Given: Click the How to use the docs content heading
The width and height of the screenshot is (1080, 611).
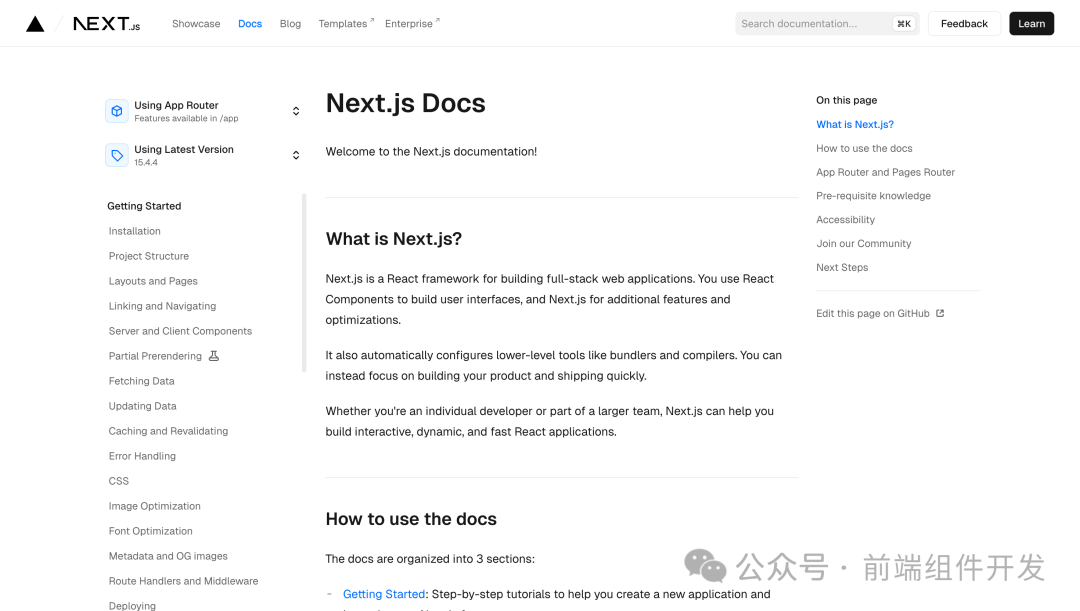Looking at the screenshot, I should tap(411, 519).
